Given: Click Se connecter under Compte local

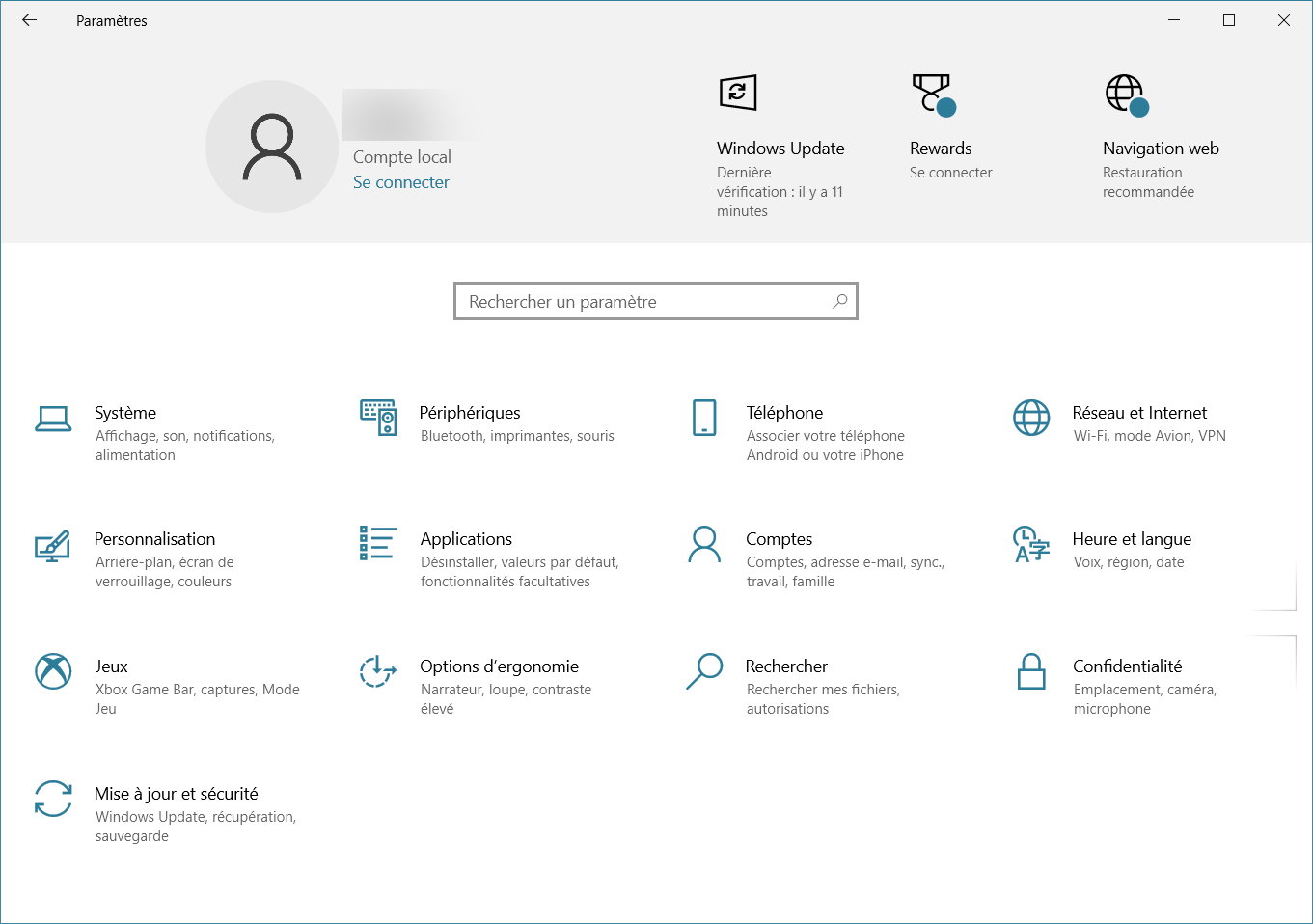Looking at the screenshot, I should 401,182.
